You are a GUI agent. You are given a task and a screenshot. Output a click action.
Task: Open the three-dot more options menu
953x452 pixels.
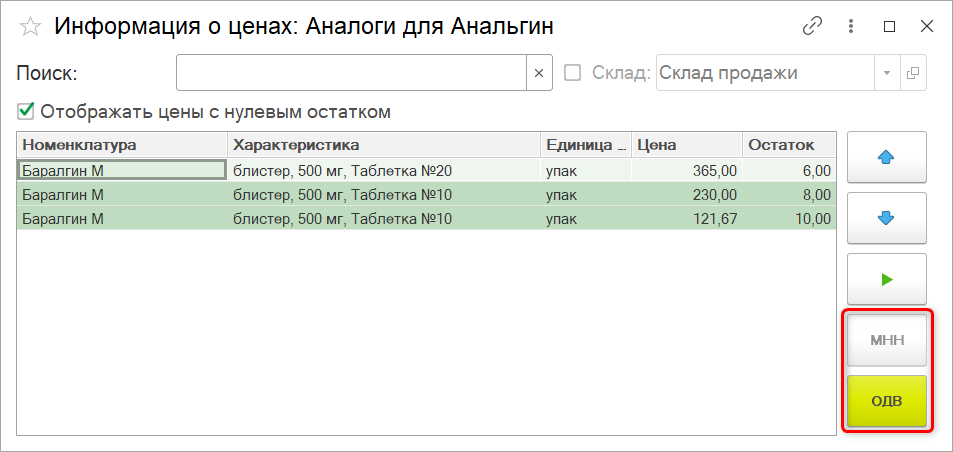tap(851, 27)
